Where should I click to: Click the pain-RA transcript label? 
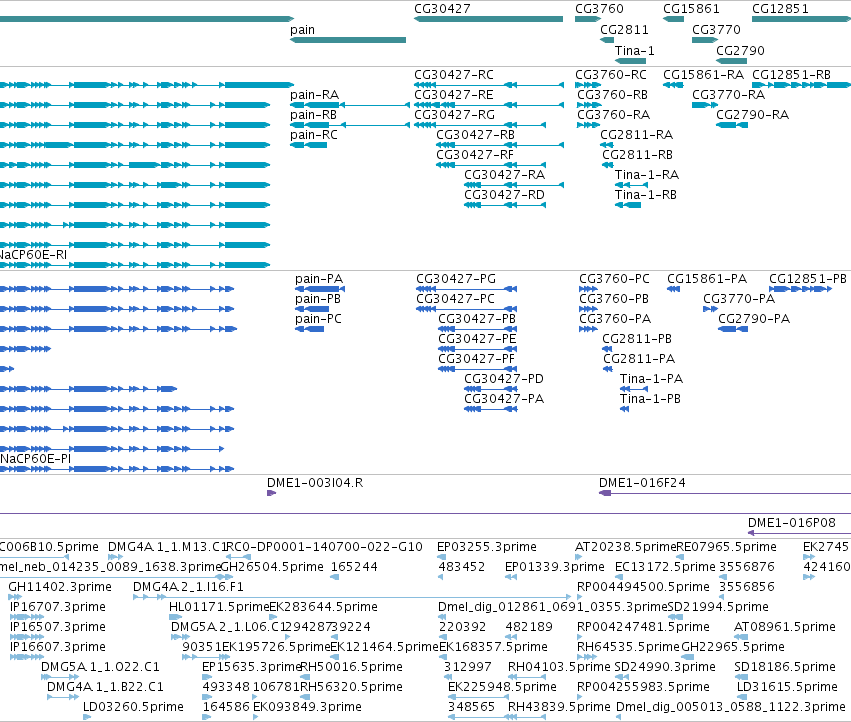point(314,95)
